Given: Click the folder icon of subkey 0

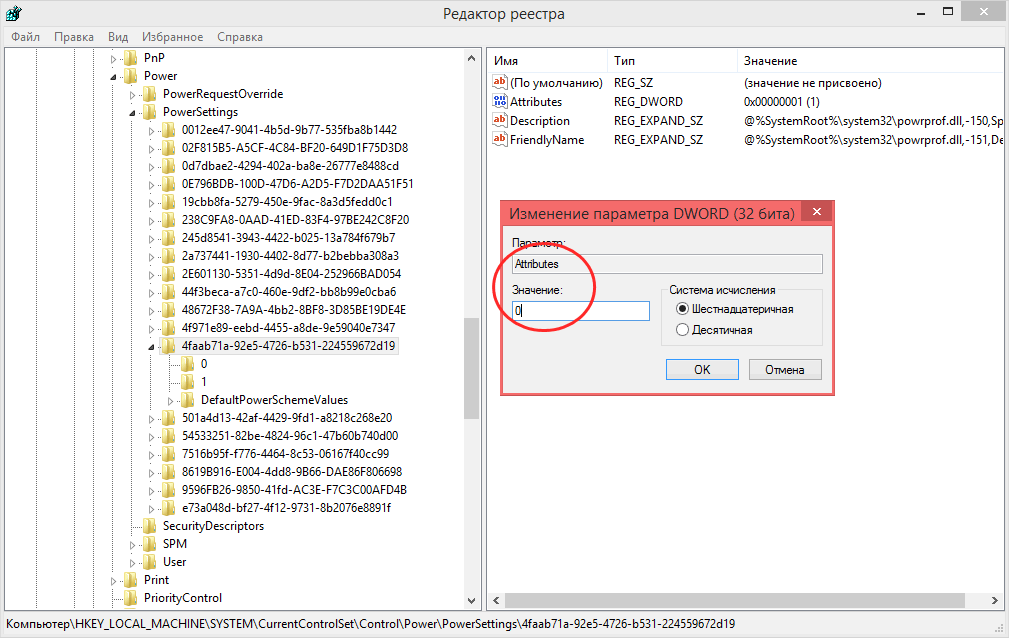Looking at the screenshot, I should click(x=188, y=364).
